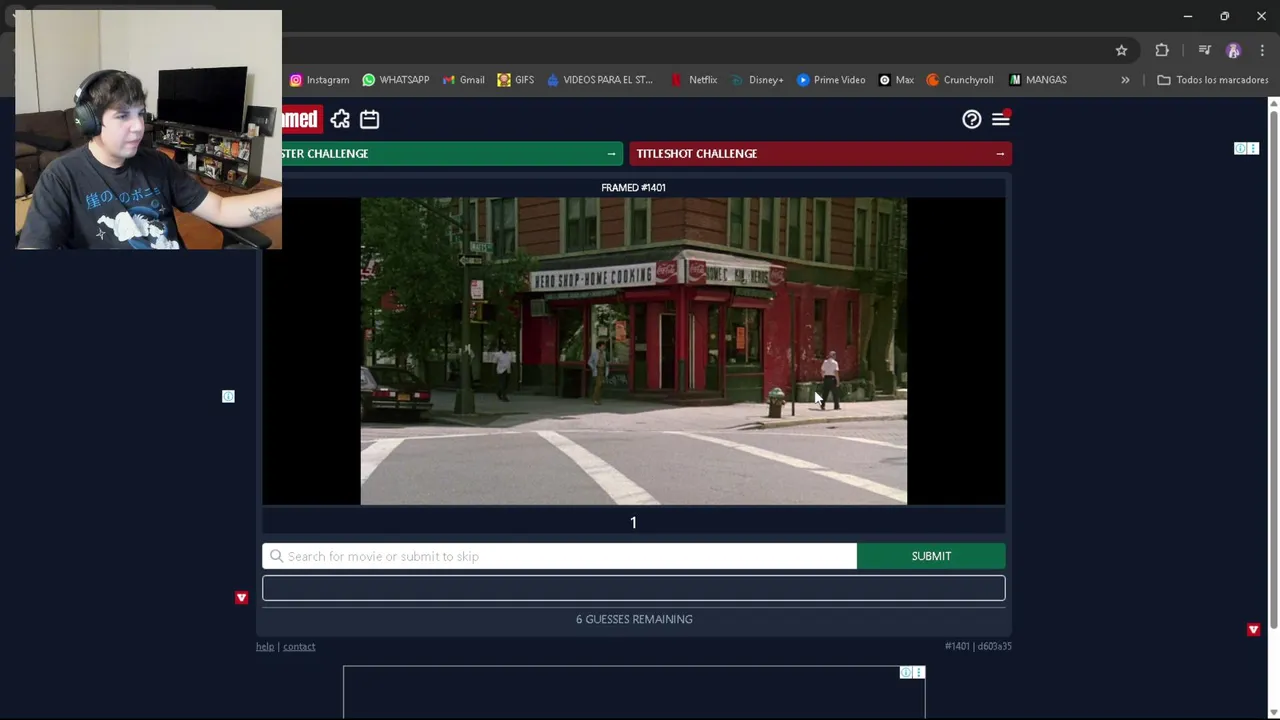
Task: Open the media control icon in toolbar
Action: coord(1204,50)
